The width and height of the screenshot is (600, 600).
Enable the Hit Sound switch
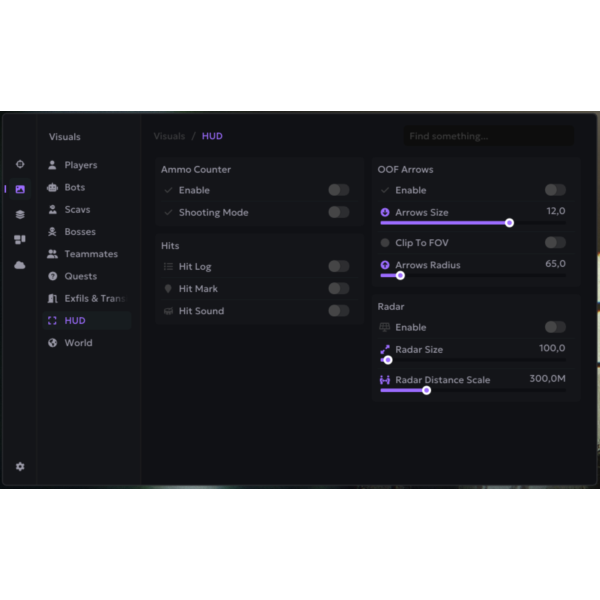pyautogui.click(x=339, y=311)
